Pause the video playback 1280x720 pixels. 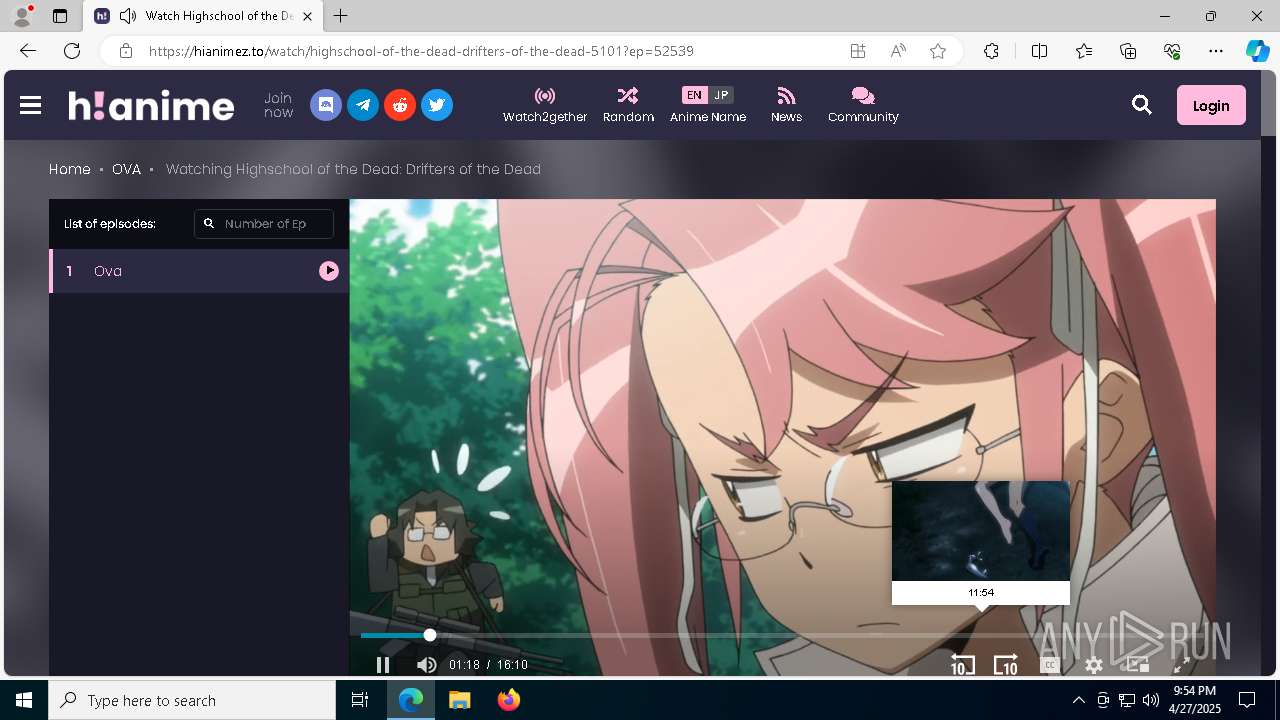coord(383,665)
